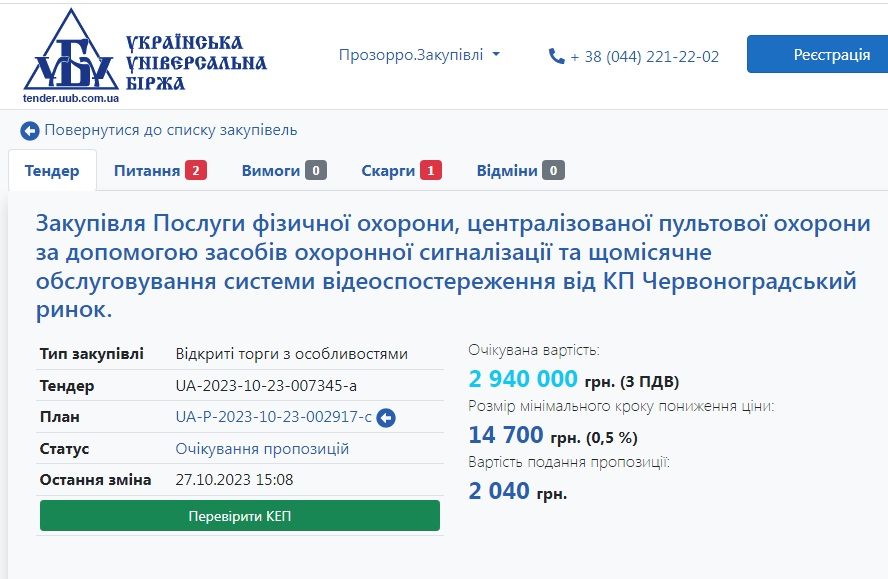The height and width of the screenshot is (579, 888).
Task: Collapse the Тендер details section
Action: pyautogui.click(x=52, y=170)
